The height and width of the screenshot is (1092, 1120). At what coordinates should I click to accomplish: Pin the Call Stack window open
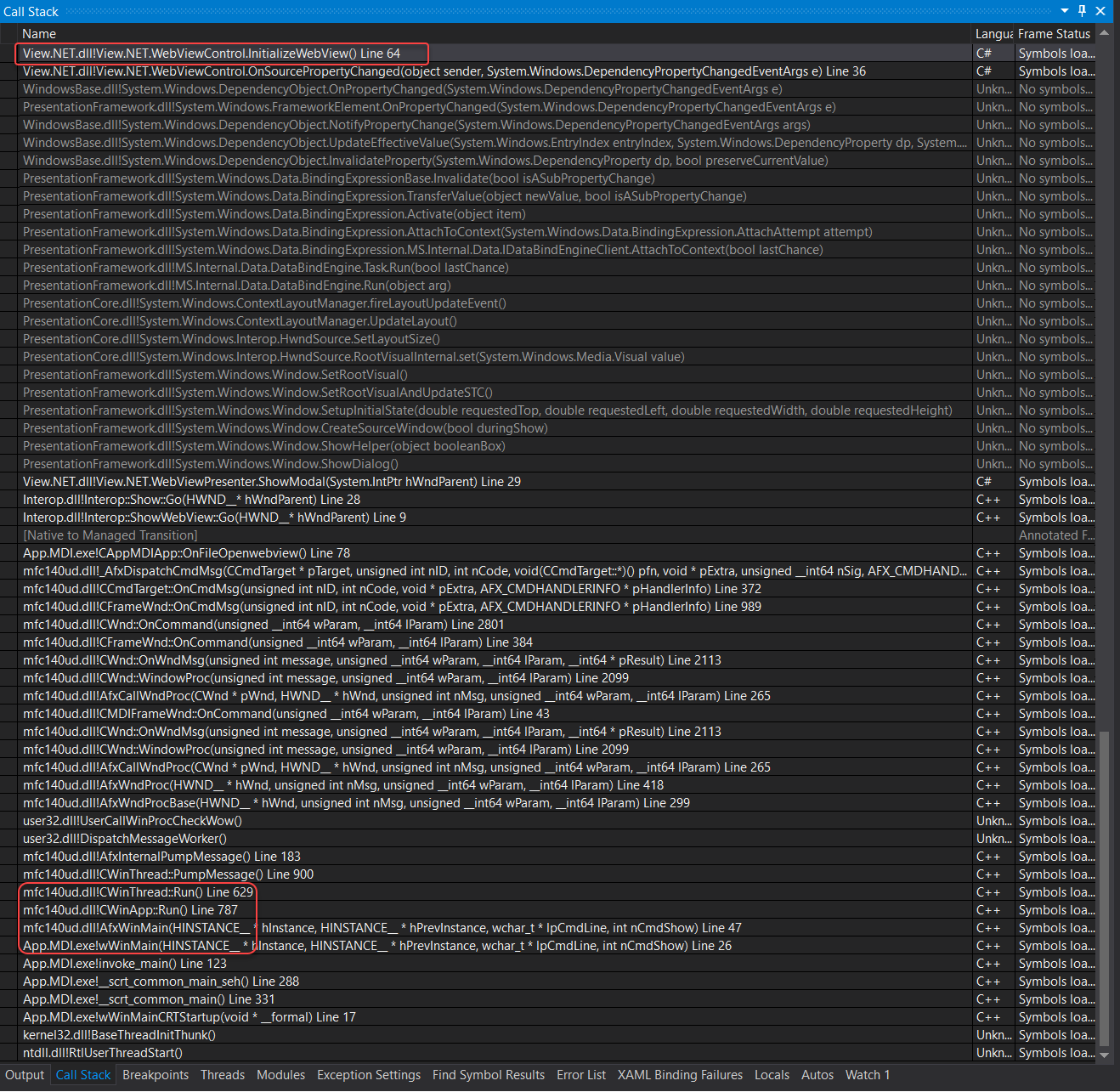[1081, 11]
